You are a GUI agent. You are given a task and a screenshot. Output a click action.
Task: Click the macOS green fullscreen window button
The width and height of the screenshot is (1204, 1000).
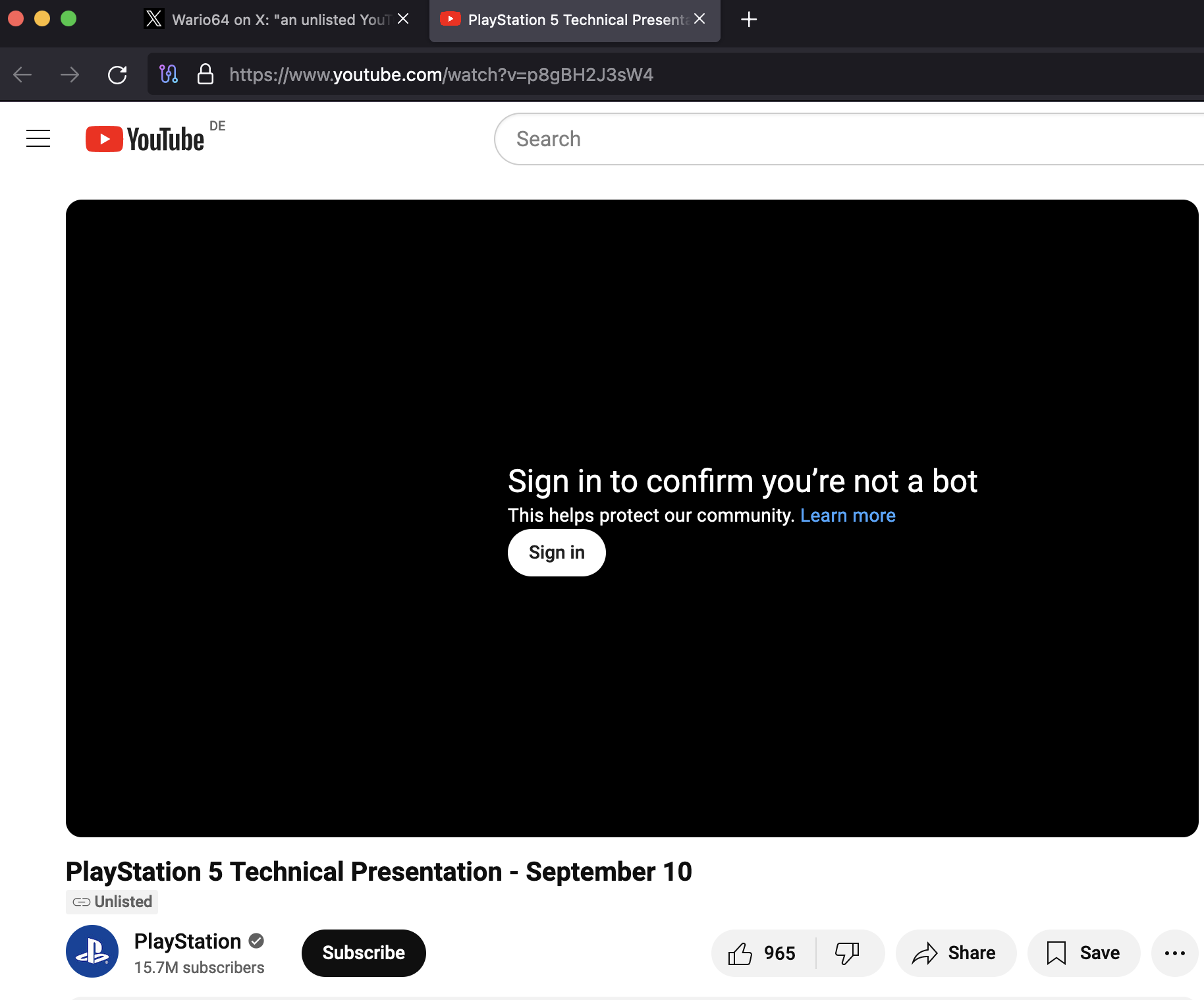pos(68,18)
